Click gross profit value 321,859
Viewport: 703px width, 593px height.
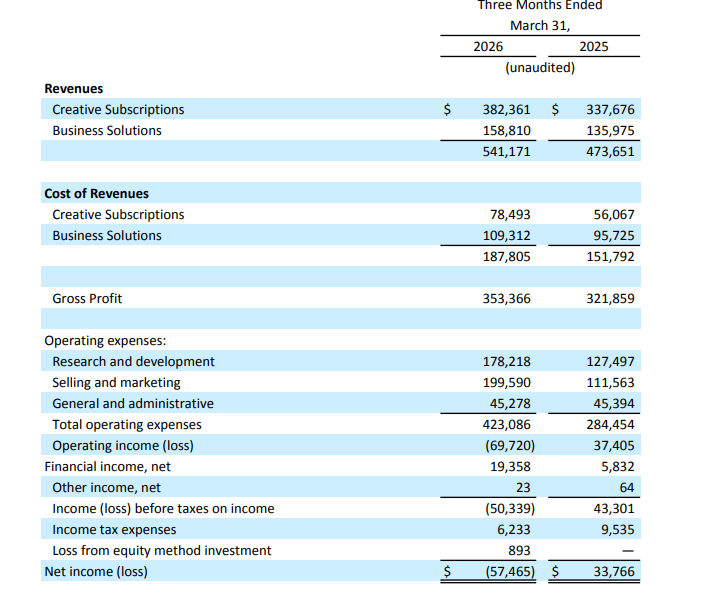pos(610,299)
